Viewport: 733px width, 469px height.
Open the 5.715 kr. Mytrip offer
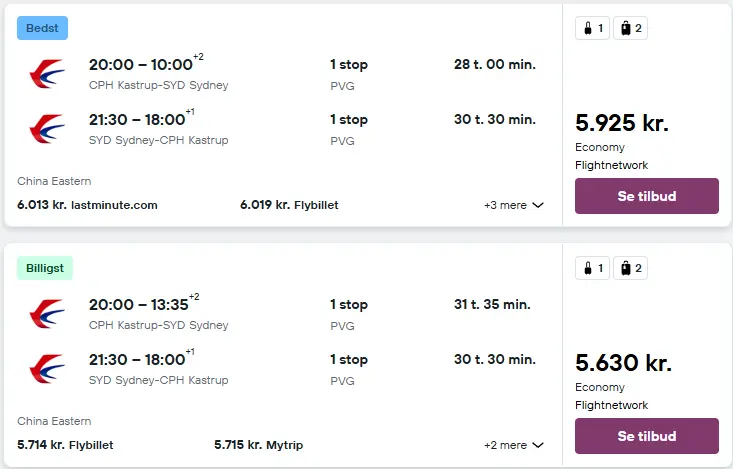(259, 445)
